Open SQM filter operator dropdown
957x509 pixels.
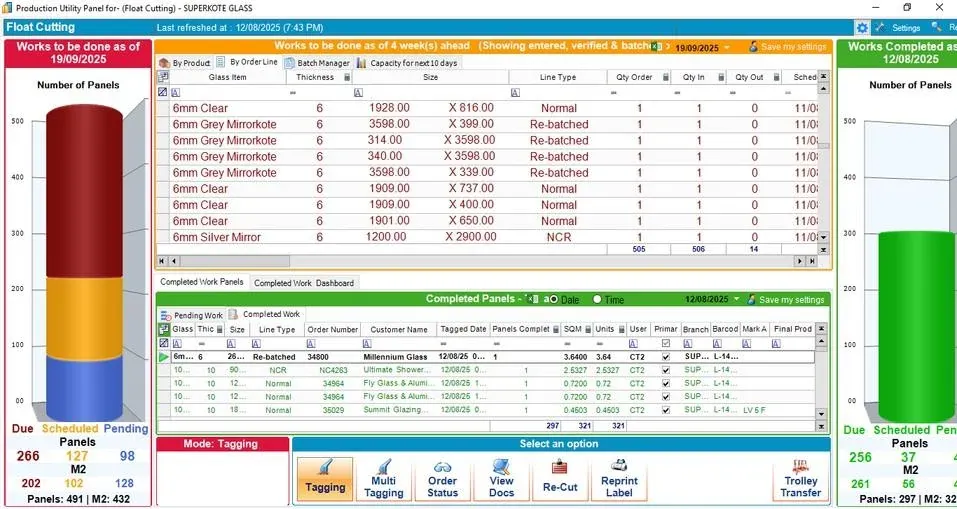[567, 344]
